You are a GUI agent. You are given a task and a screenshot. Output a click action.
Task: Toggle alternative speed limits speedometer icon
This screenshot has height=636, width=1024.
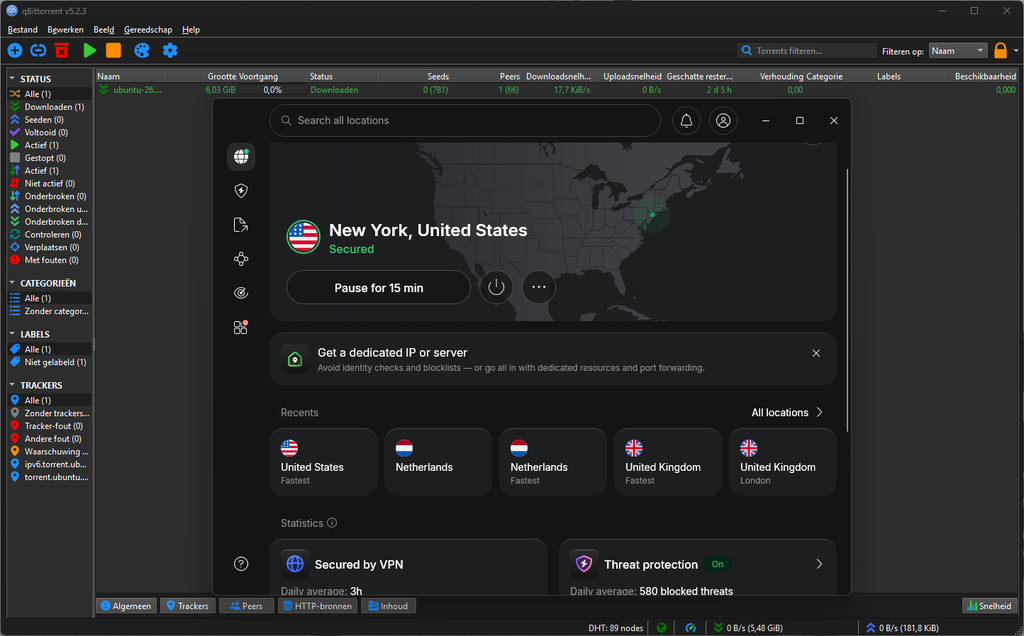tap(690, 628)
